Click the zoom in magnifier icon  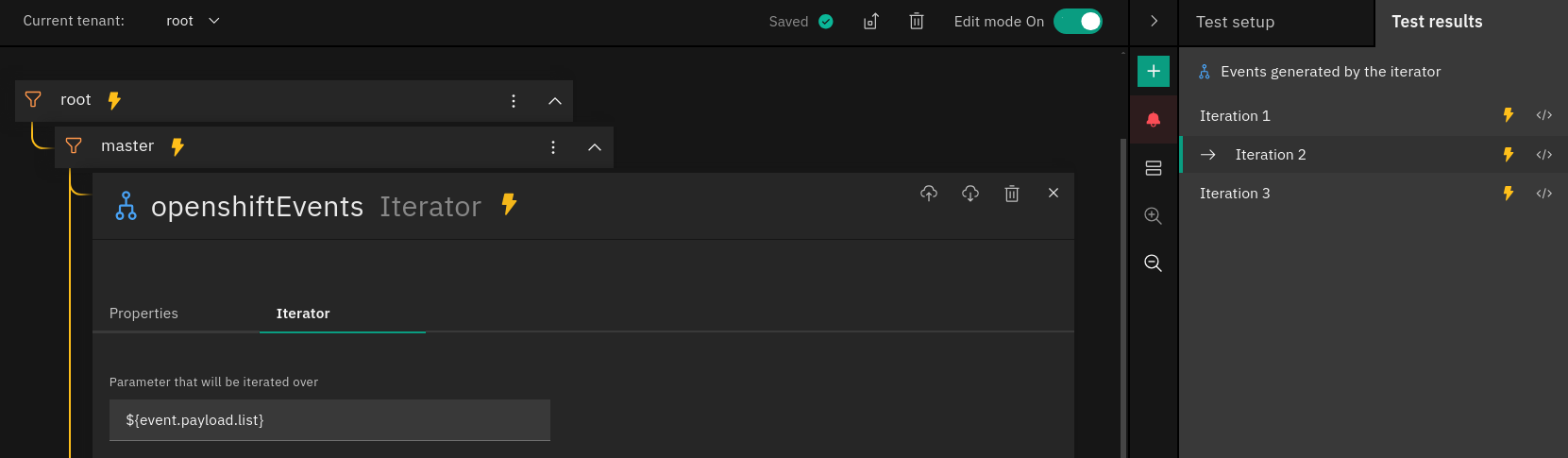click(x=1153, y=216)
